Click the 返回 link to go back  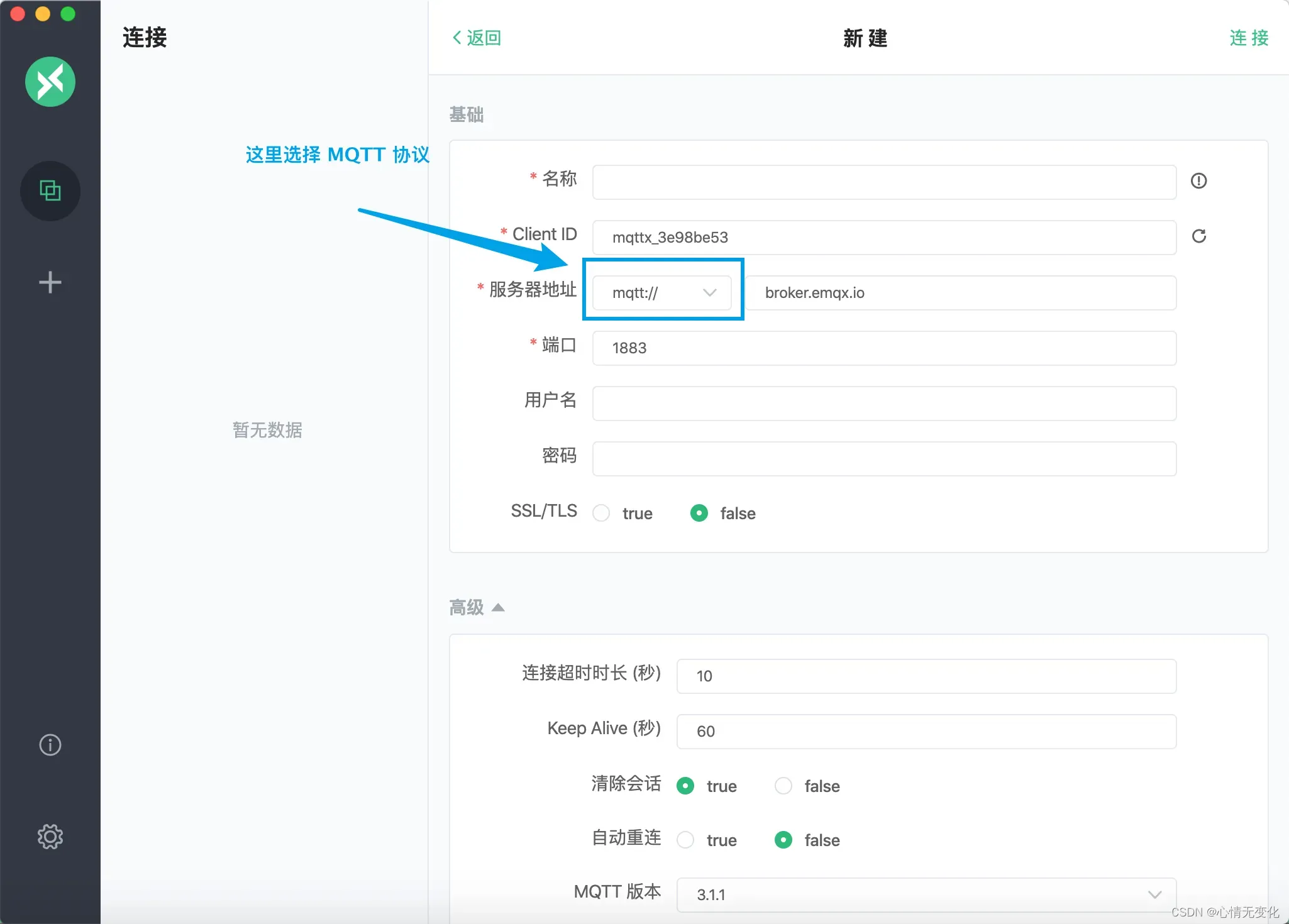483,38
